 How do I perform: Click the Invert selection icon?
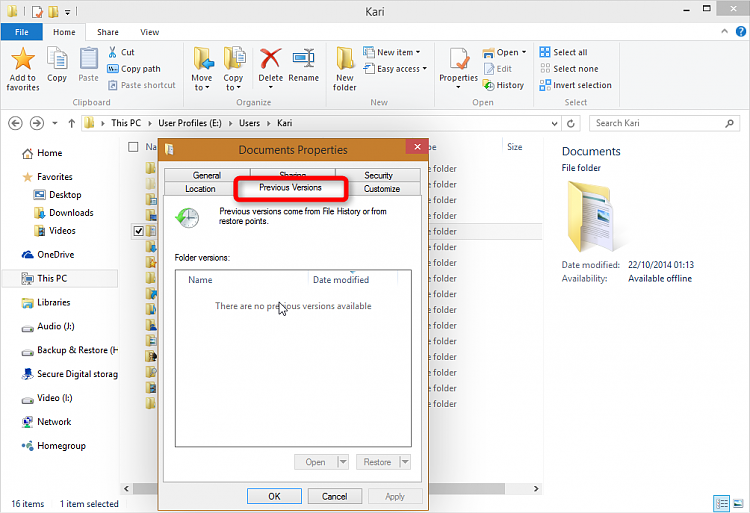coord(545,85)
